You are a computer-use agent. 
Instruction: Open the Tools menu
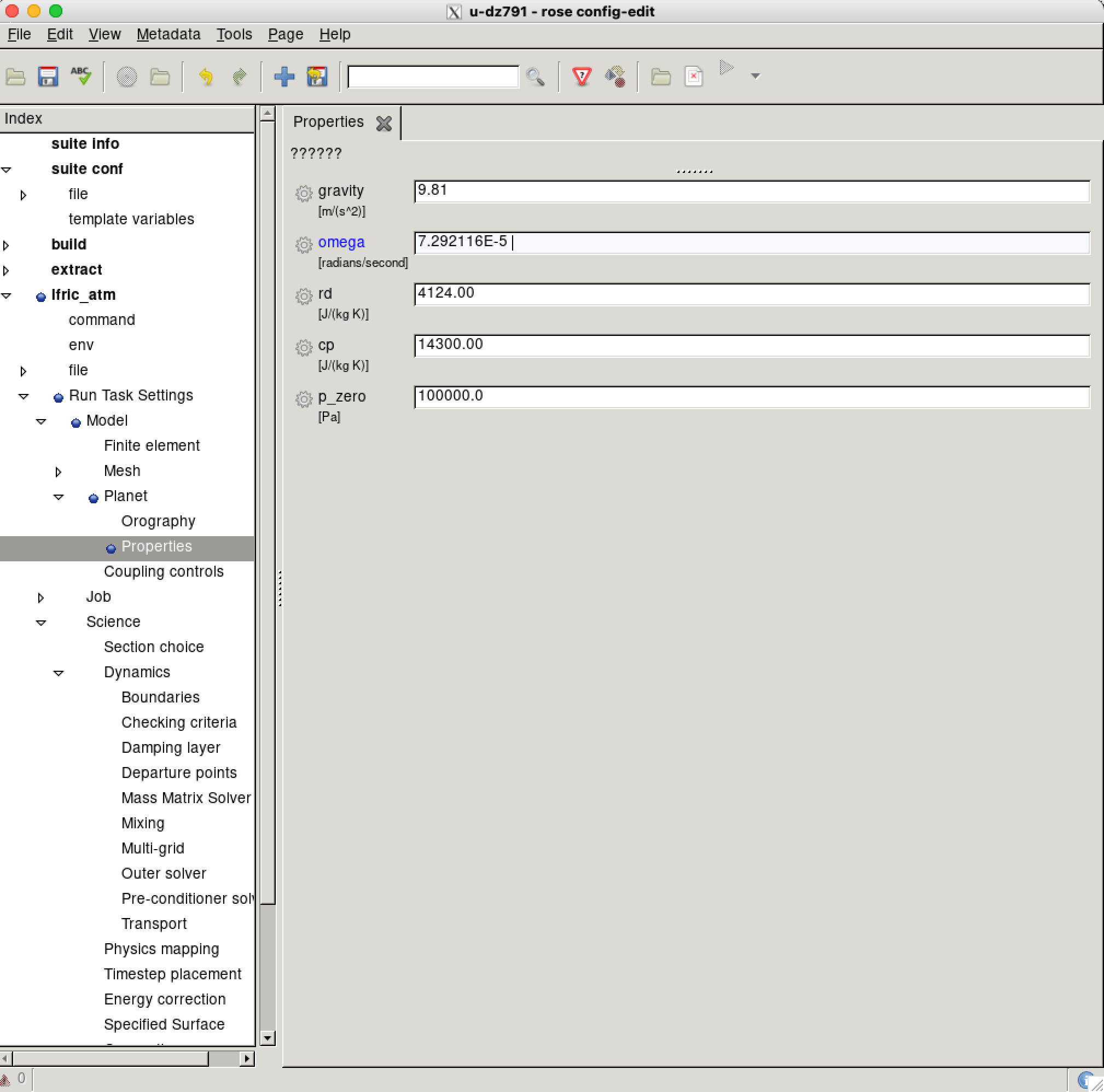tap(234, 34)
